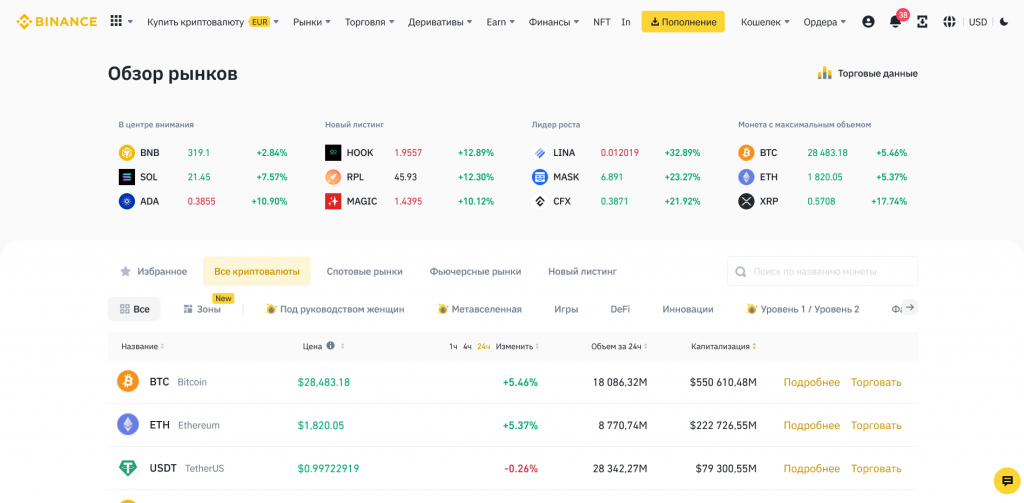
Task: Switch change interval to 4ч
Action: (x=467, y=346)
